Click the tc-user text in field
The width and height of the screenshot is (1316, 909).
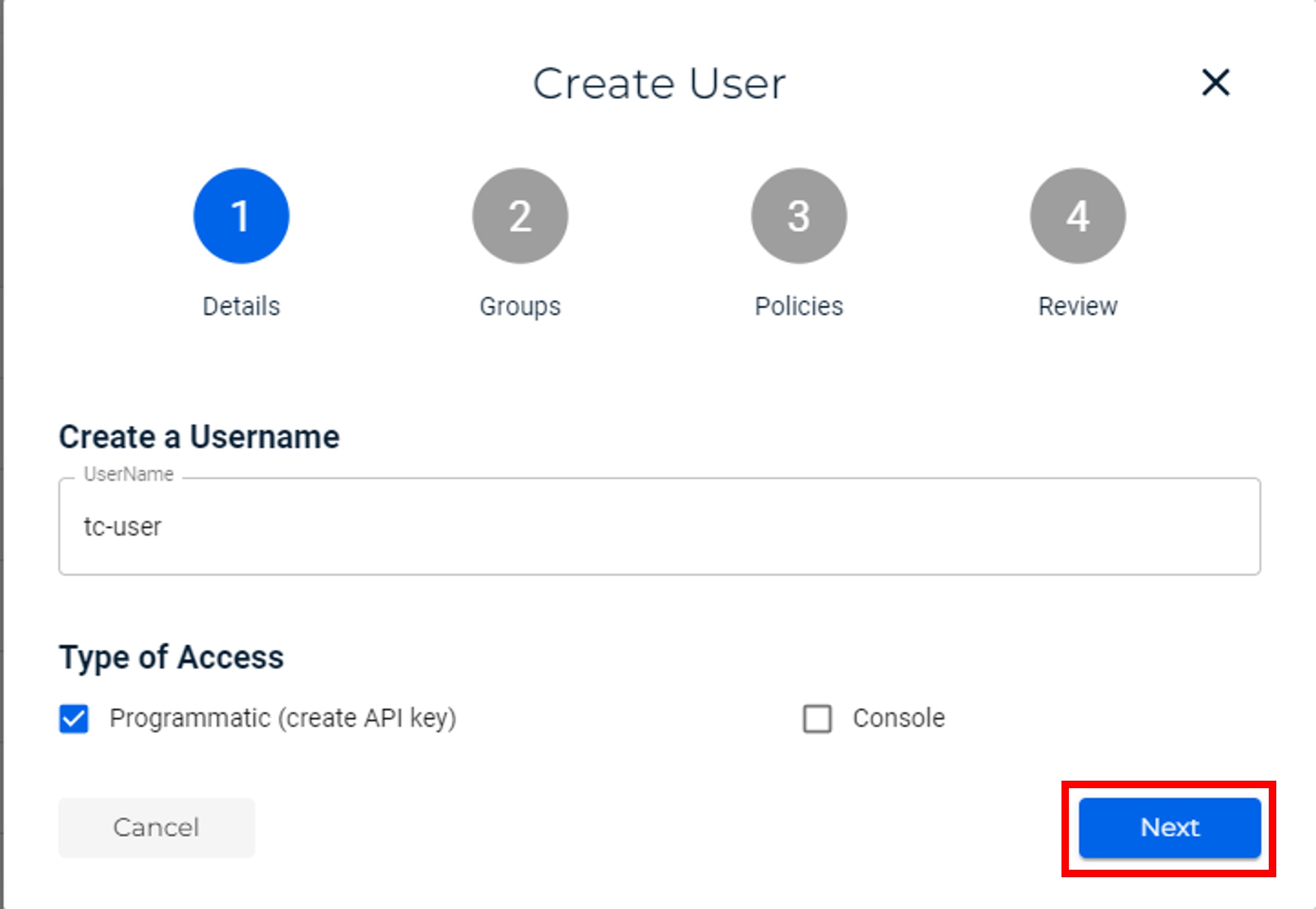coord(122,527)
